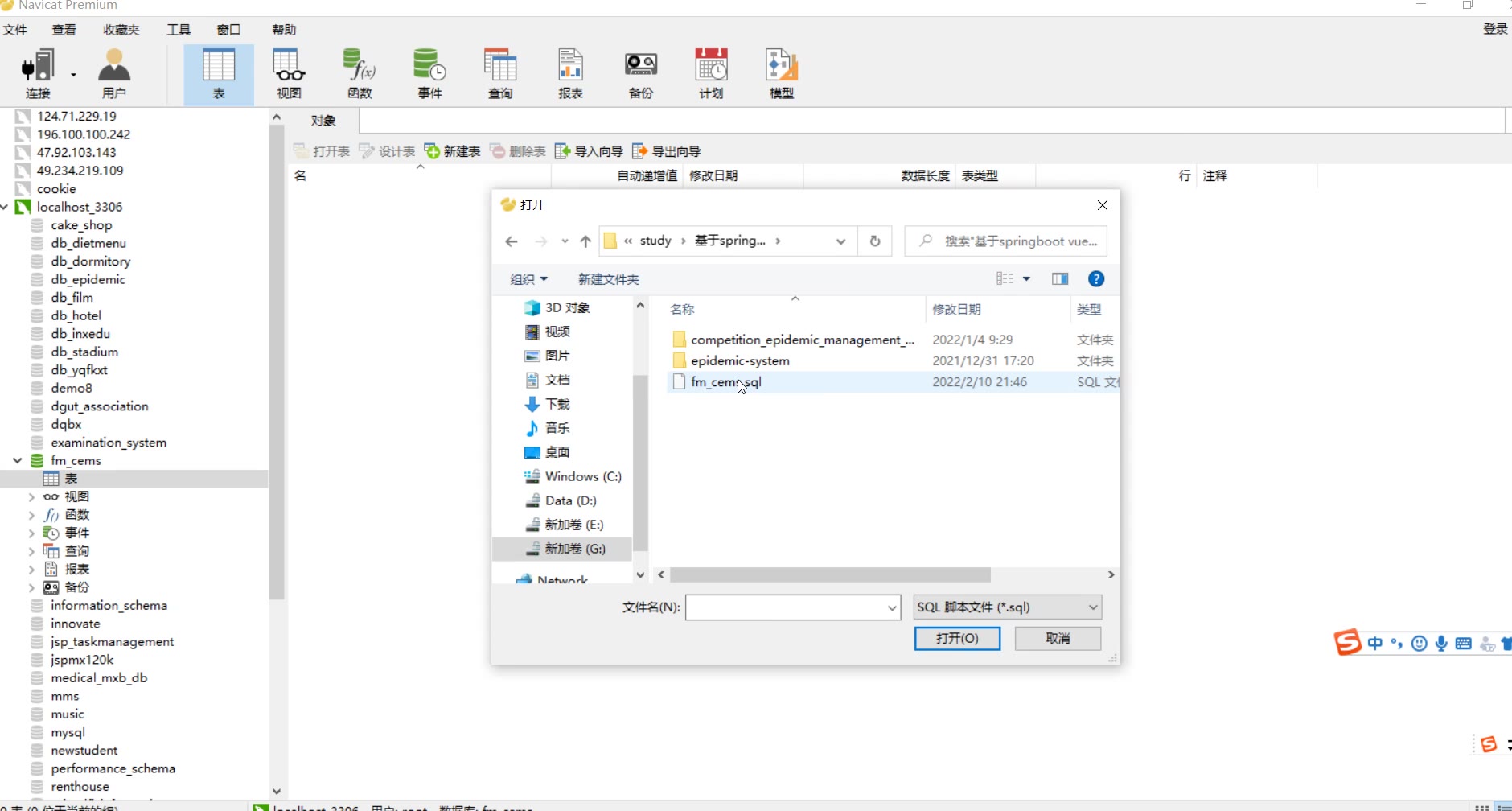
Task: Click the Sogou microphone icon
Action: tap(1441, 643)
